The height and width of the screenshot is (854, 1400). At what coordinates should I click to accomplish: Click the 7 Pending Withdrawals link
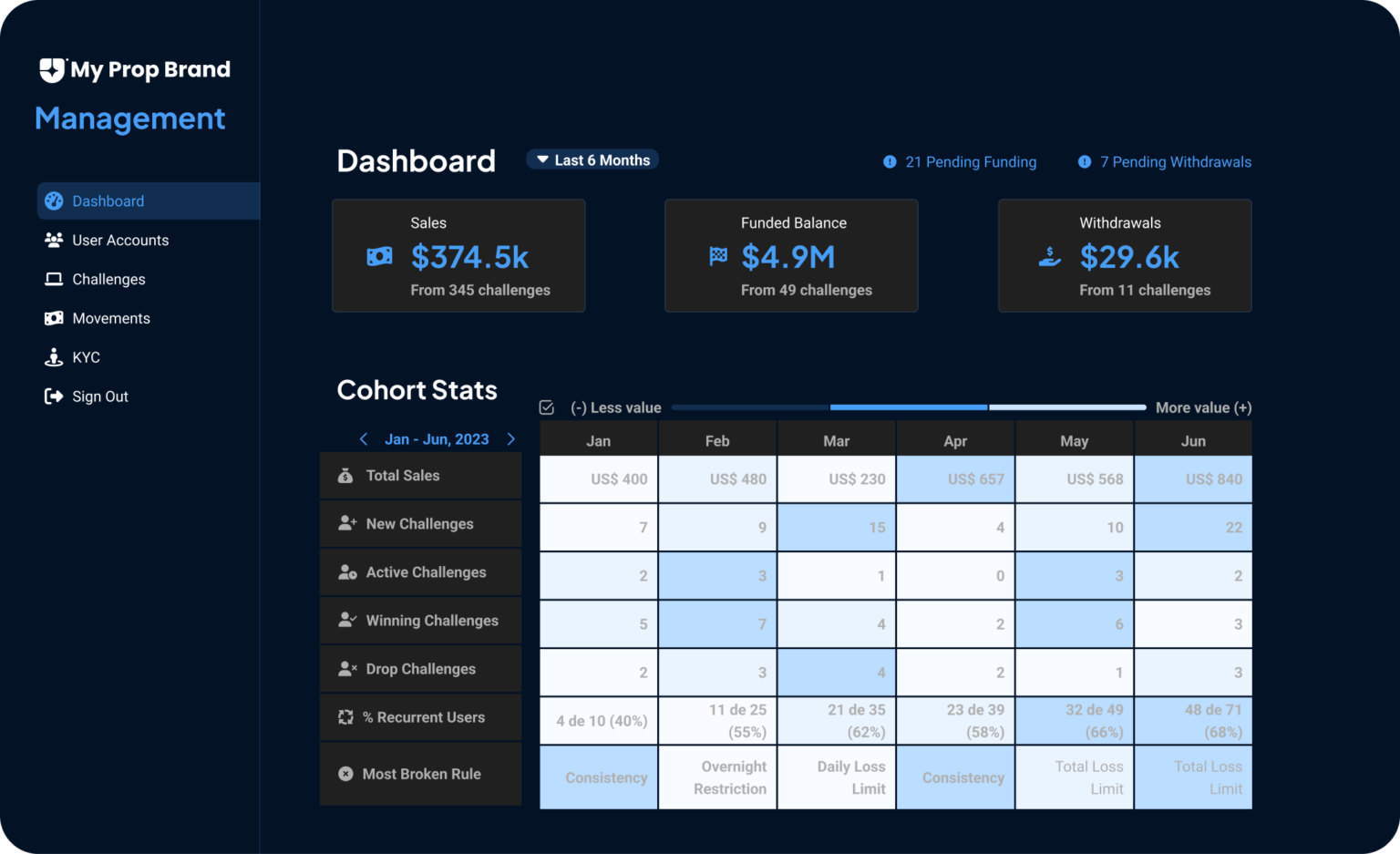click(1176, 161)
